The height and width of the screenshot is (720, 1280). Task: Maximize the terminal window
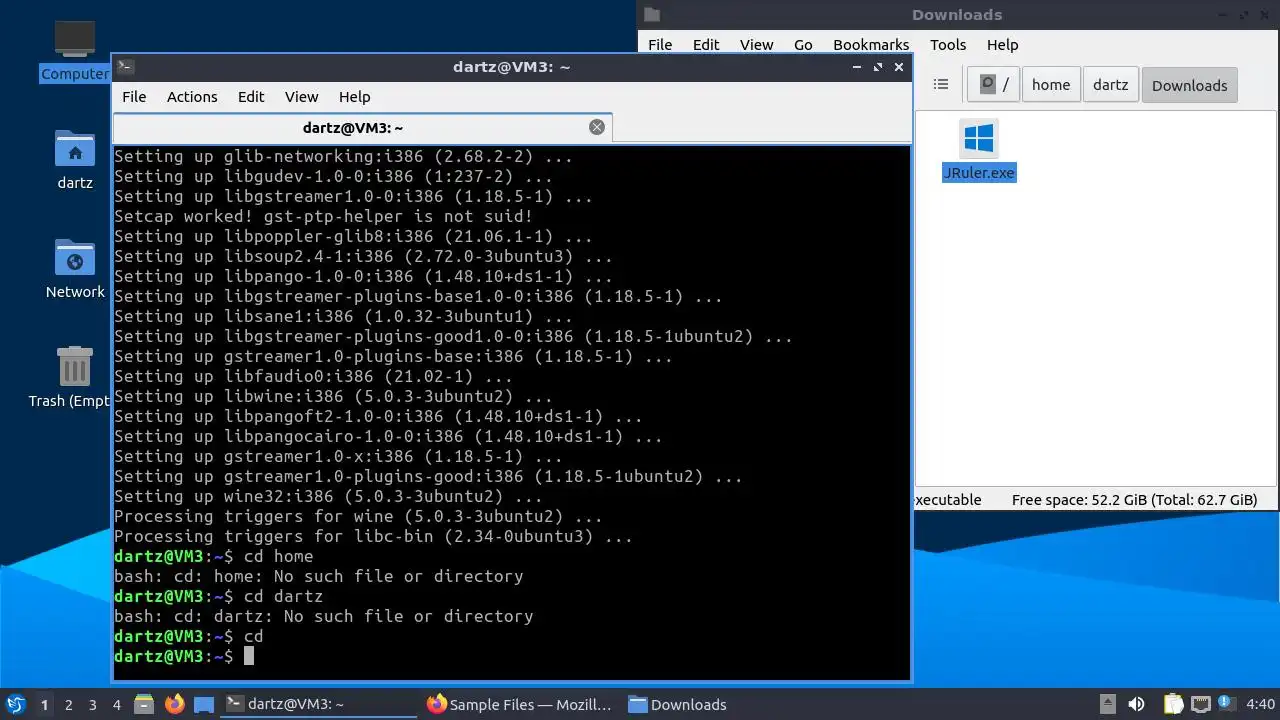point(878,67)
